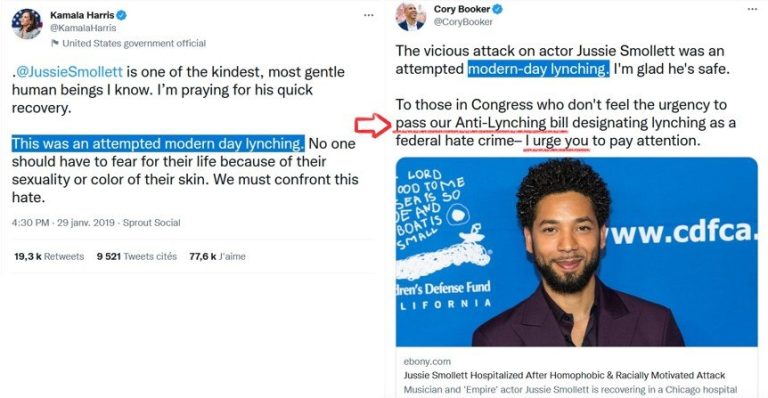Open the ebony.com article headline
The width and height of the screenshot is (768, 398).
point(564,375)
